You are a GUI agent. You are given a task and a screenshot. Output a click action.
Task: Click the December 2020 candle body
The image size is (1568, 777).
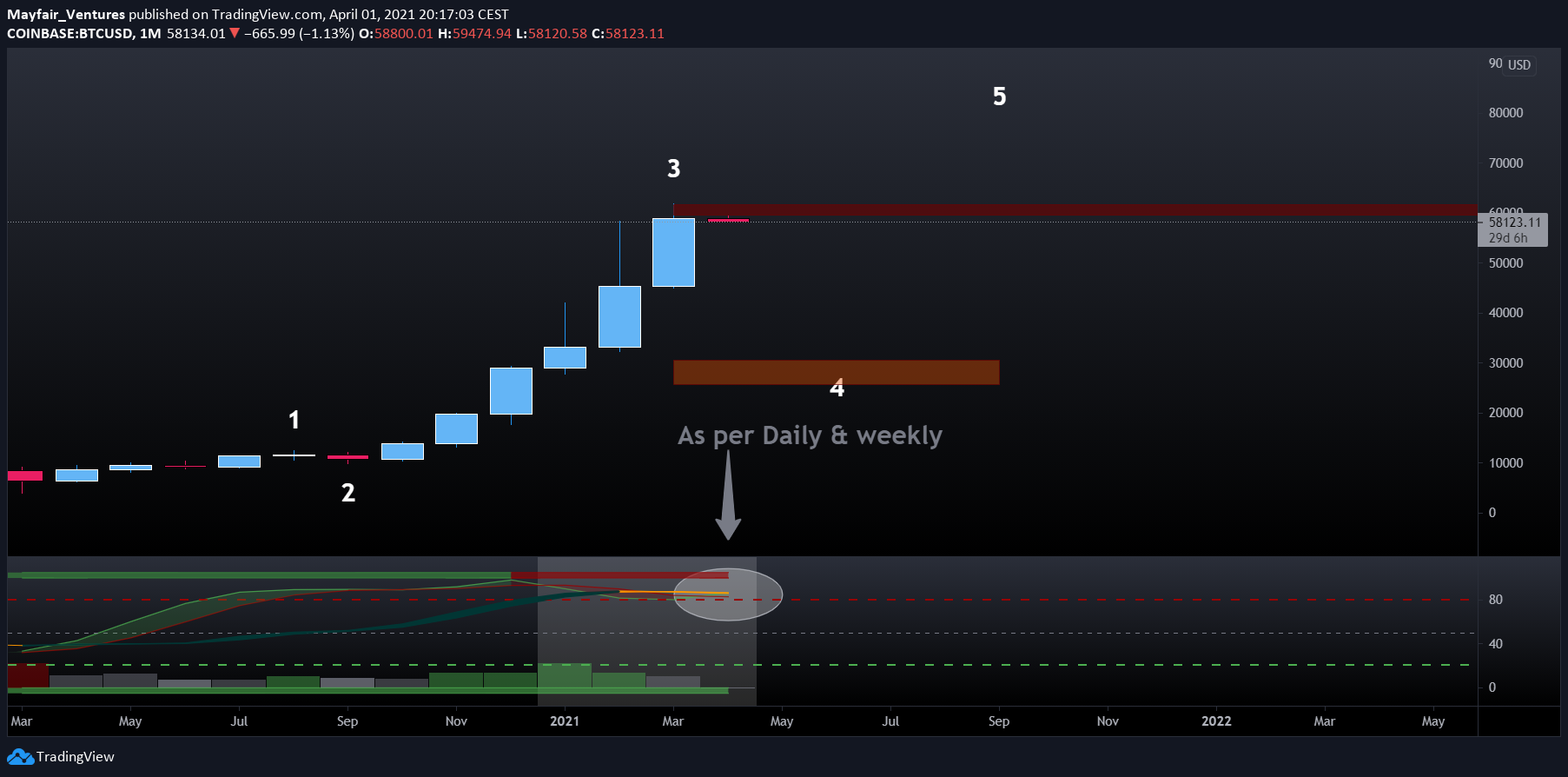tap(511, 391)
